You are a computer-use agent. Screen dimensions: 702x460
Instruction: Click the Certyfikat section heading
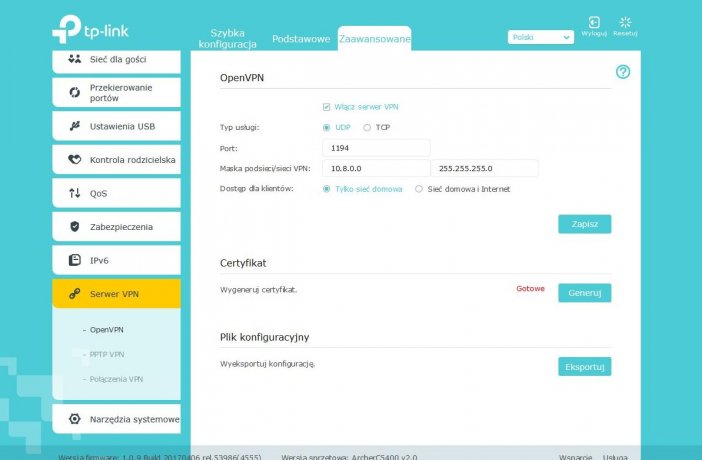243,263
